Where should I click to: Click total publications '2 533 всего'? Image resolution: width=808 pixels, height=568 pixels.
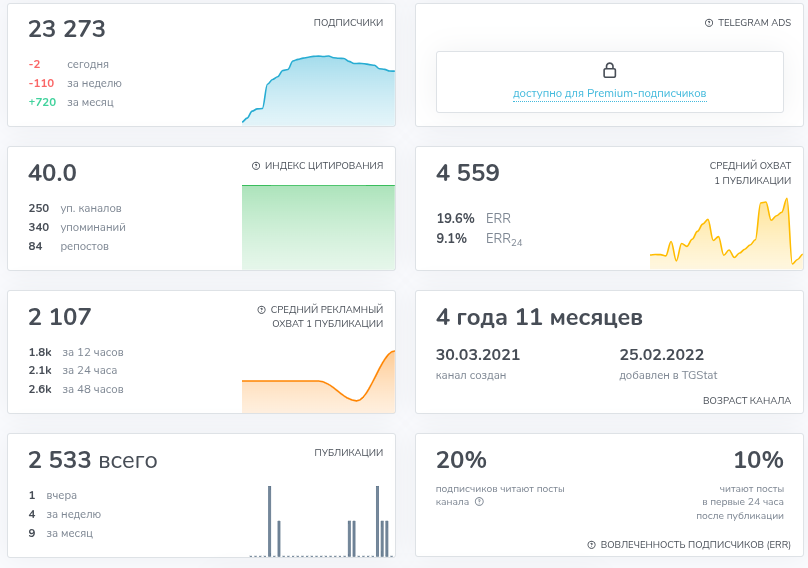pos(93,460)
